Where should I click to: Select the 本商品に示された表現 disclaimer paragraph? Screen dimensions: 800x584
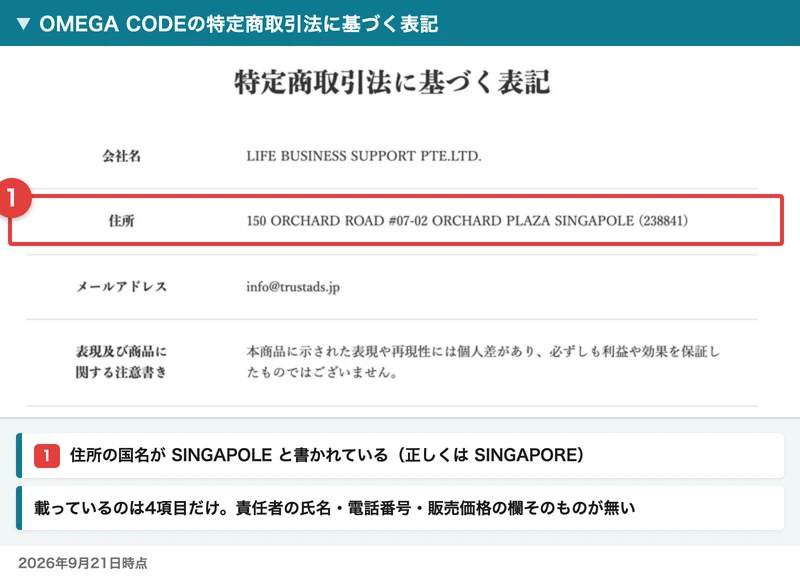(x=483, y=362)
